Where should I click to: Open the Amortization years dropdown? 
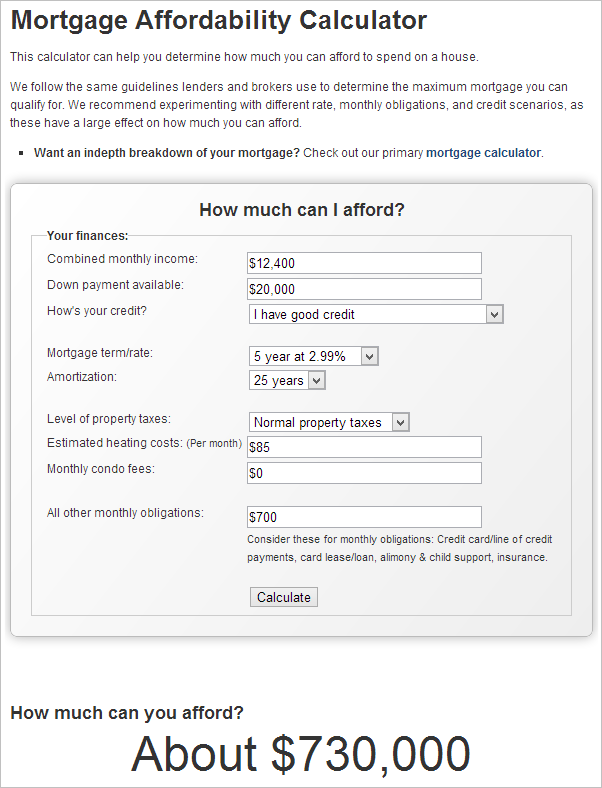point(317,380)
